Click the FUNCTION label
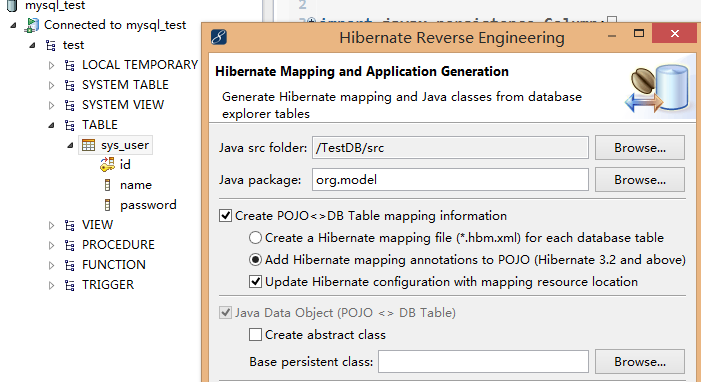Image resolution: width=701 pixels, height=382 pixels. (x=114, y=265)
